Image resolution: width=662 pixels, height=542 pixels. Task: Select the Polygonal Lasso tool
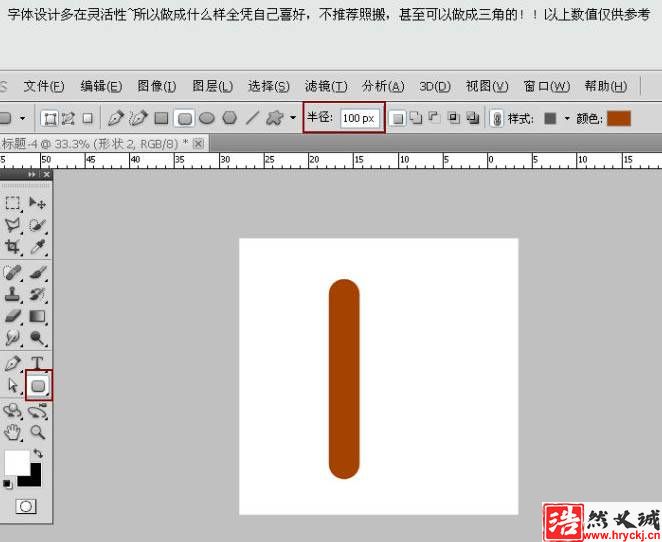13,225
